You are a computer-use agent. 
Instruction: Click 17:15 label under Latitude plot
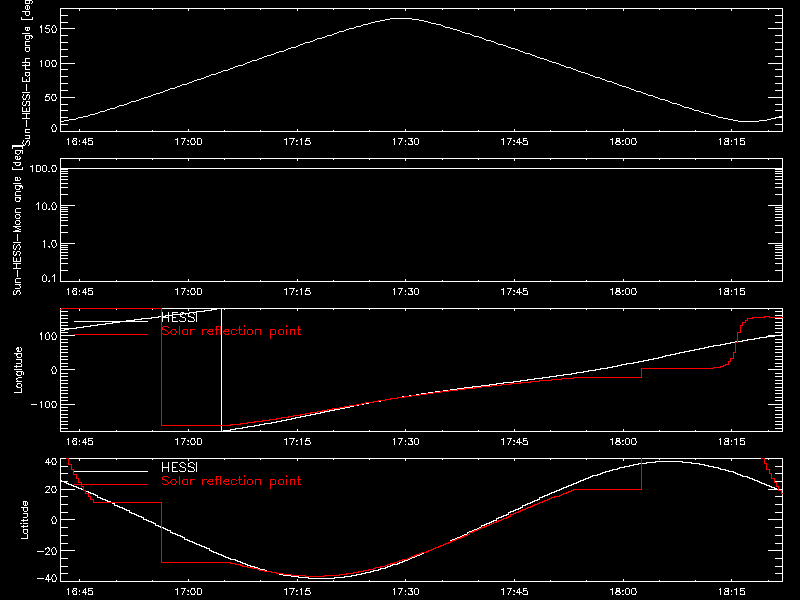click(x=297, y=592)
